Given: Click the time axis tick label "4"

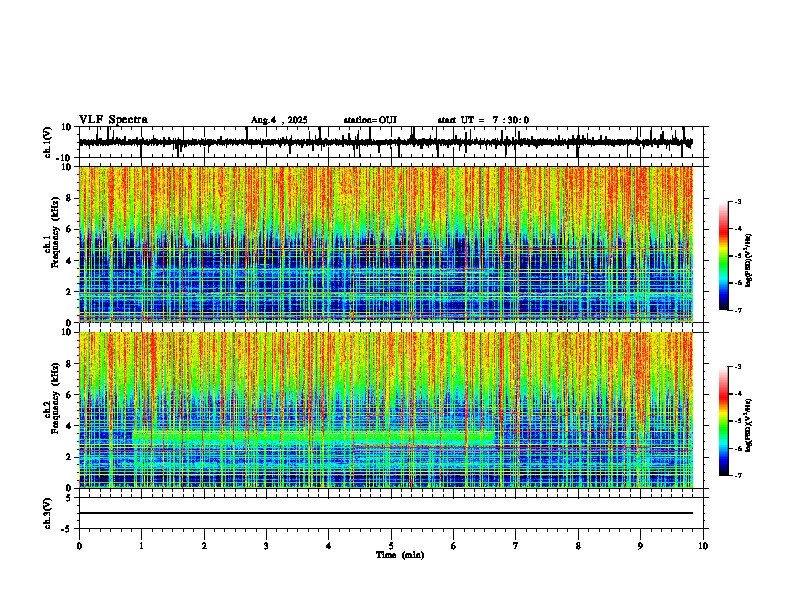Looking at the screenshot, I should [x=329, y=546].
